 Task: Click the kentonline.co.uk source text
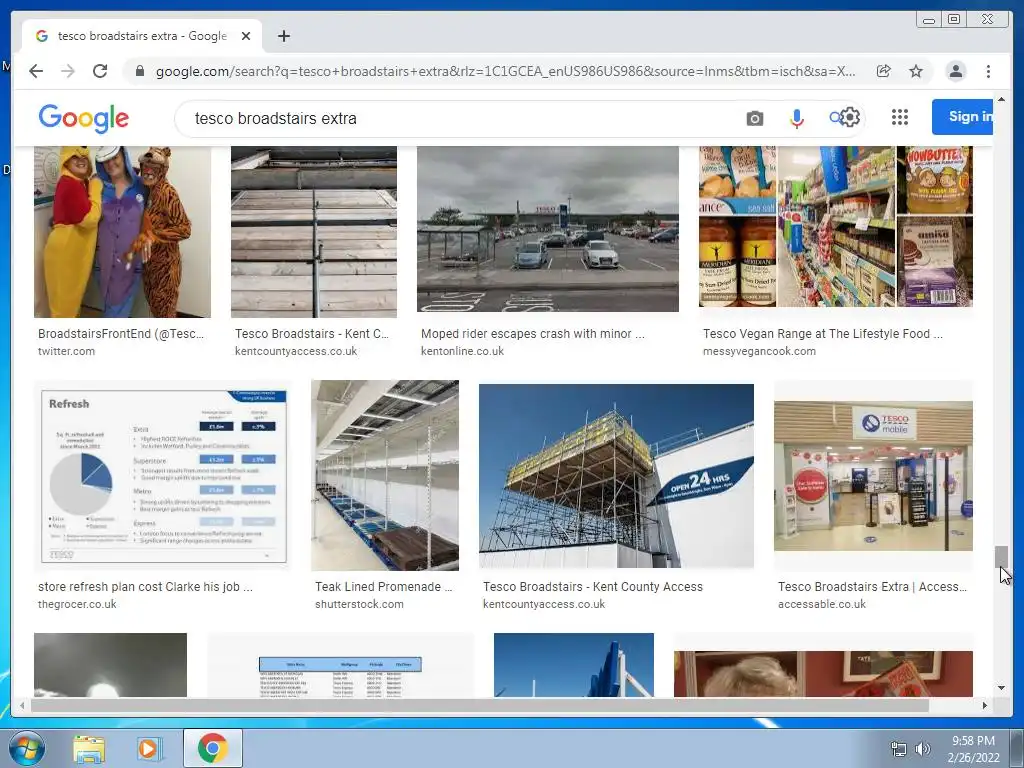pos(462,351)
